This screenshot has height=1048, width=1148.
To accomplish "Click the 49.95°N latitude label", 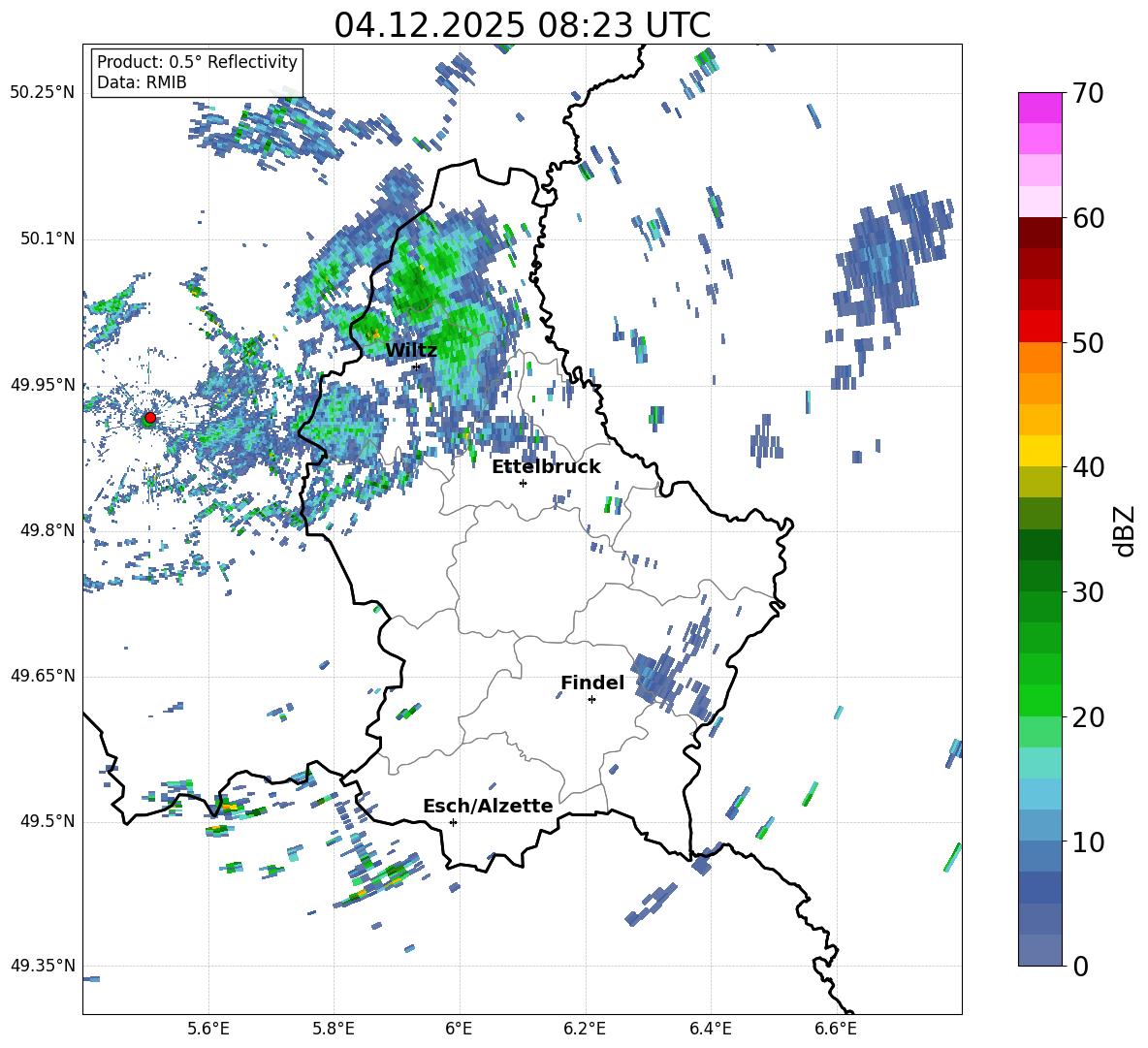I will coord(43,384).
